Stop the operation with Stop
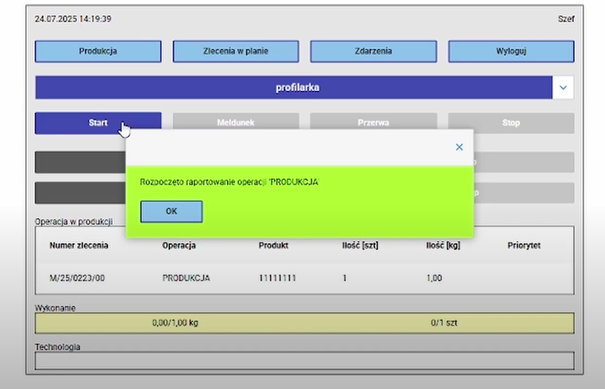The height and width of the screenshot is (389, 605). point(511,123)
